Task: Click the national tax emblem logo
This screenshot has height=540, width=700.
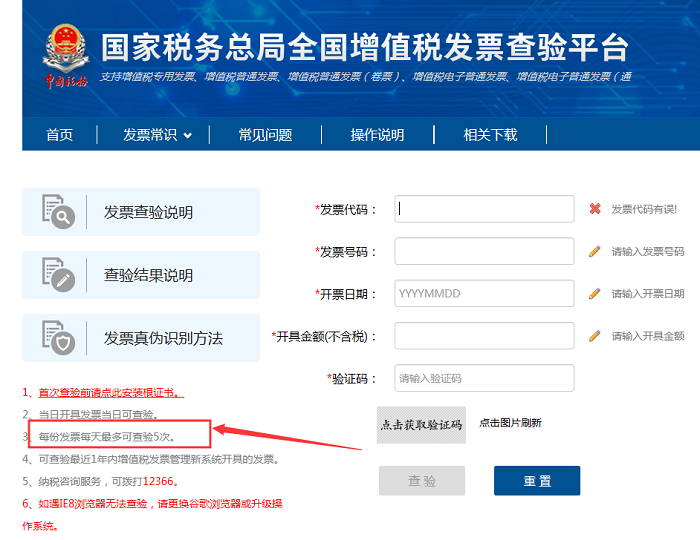Action: tap(65, 47)
